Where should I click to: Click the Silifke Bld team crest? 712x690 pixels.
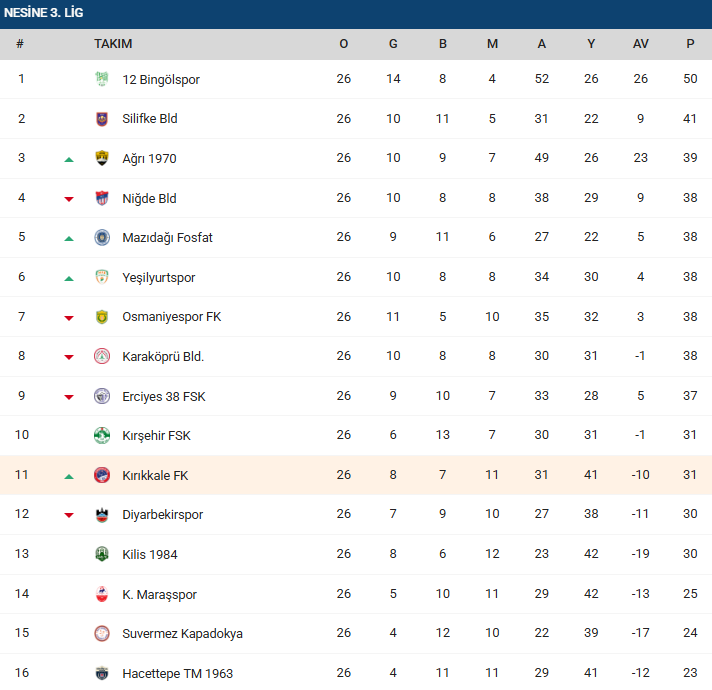click(102, 119)
